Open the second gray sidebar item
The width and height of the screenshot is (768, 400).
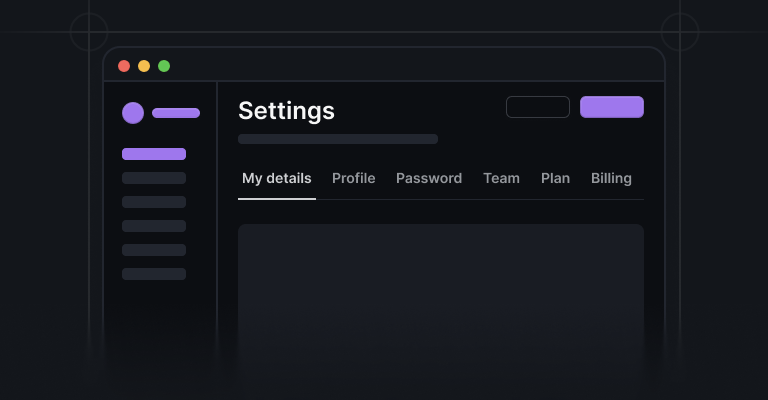click(154, 202)
